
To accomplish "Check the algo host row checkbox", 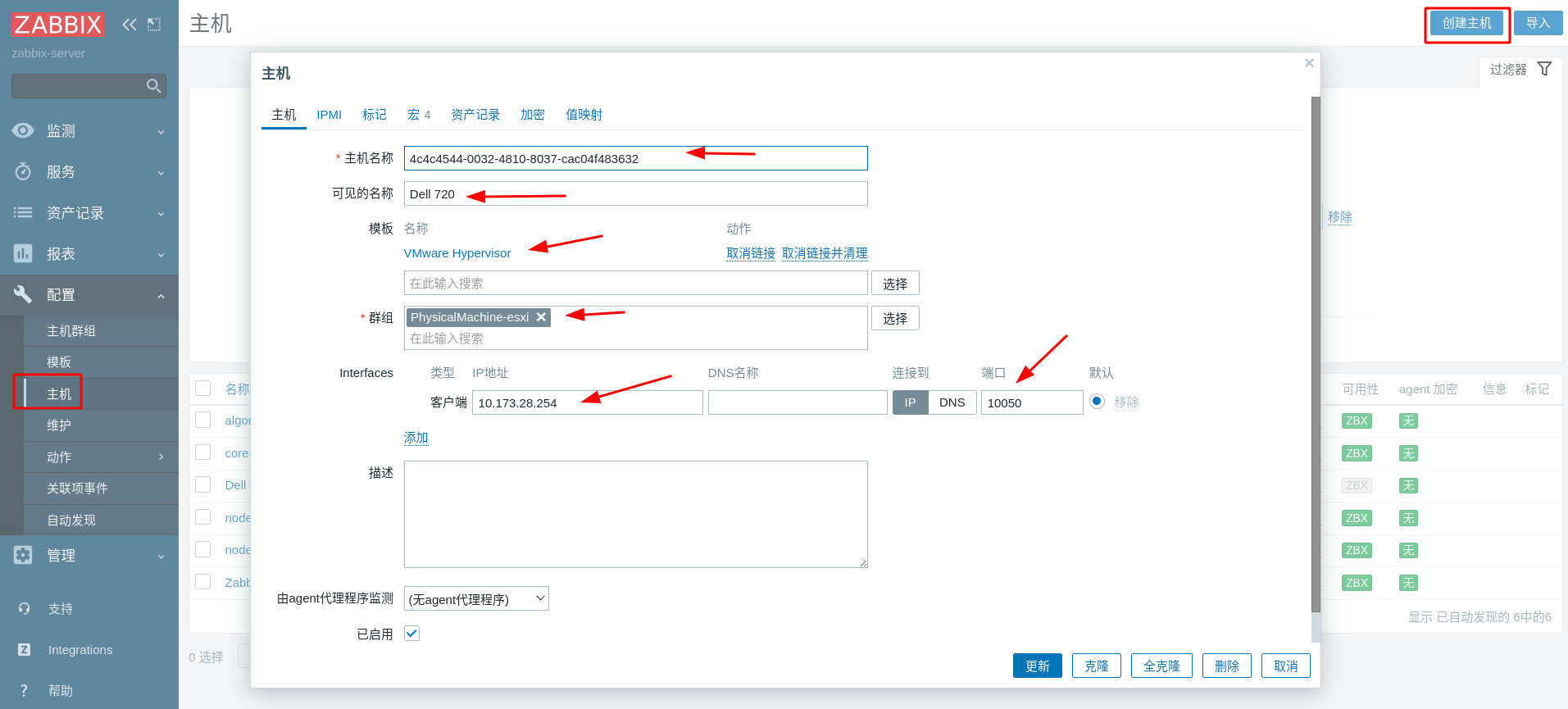I will pyautogui.click(x=203, y=420).
